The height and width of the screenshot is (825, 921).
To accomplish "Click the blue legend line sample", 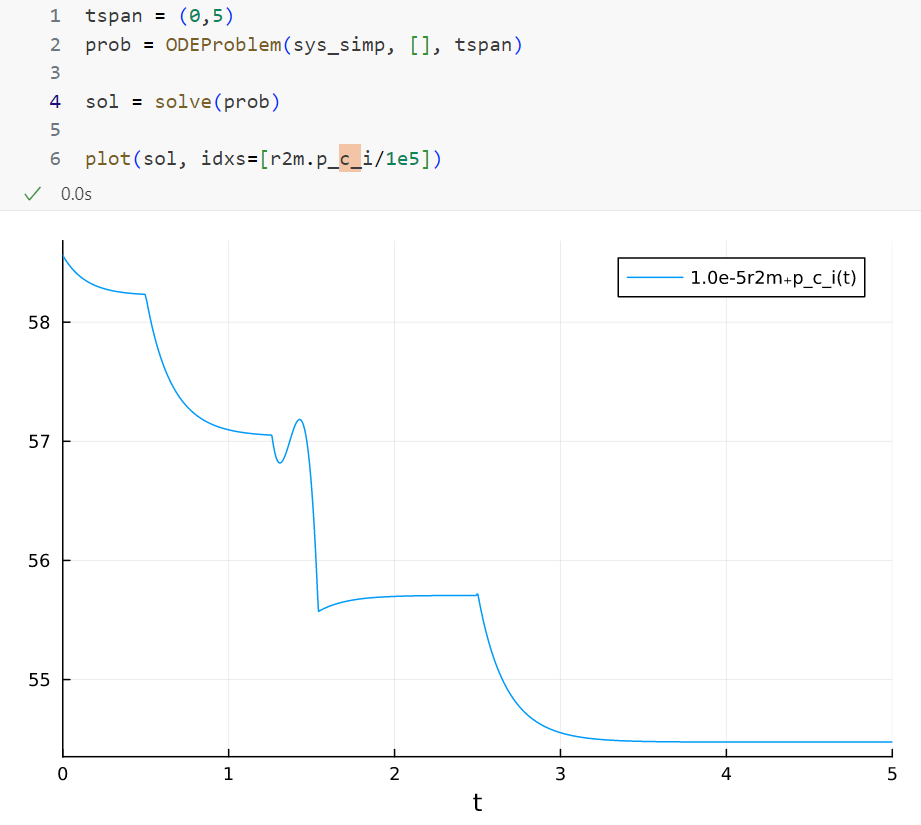I will pyautogui.click(x=655, y=278).
